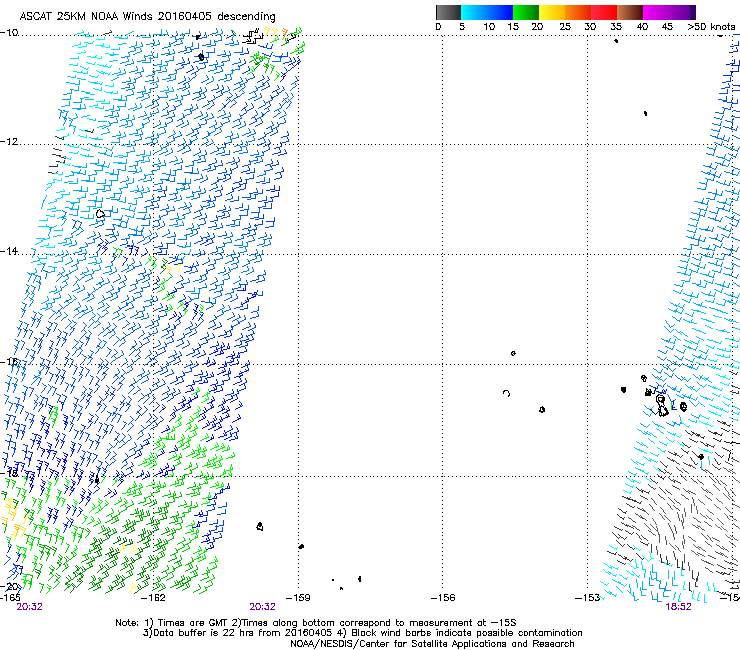This screenshot has height=650, width=740.
Task: Click the '>50 knots' scale label
Action: click(711, 27)
